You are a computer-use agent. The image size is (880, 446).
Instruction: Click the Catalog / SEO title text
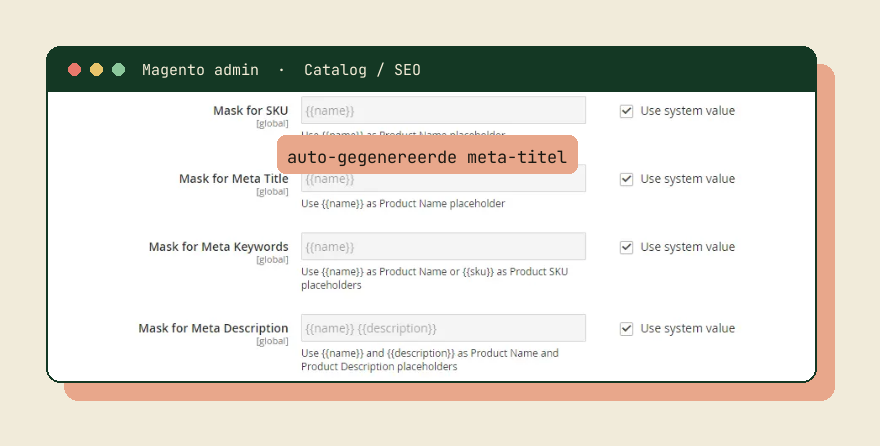(362, 70)
